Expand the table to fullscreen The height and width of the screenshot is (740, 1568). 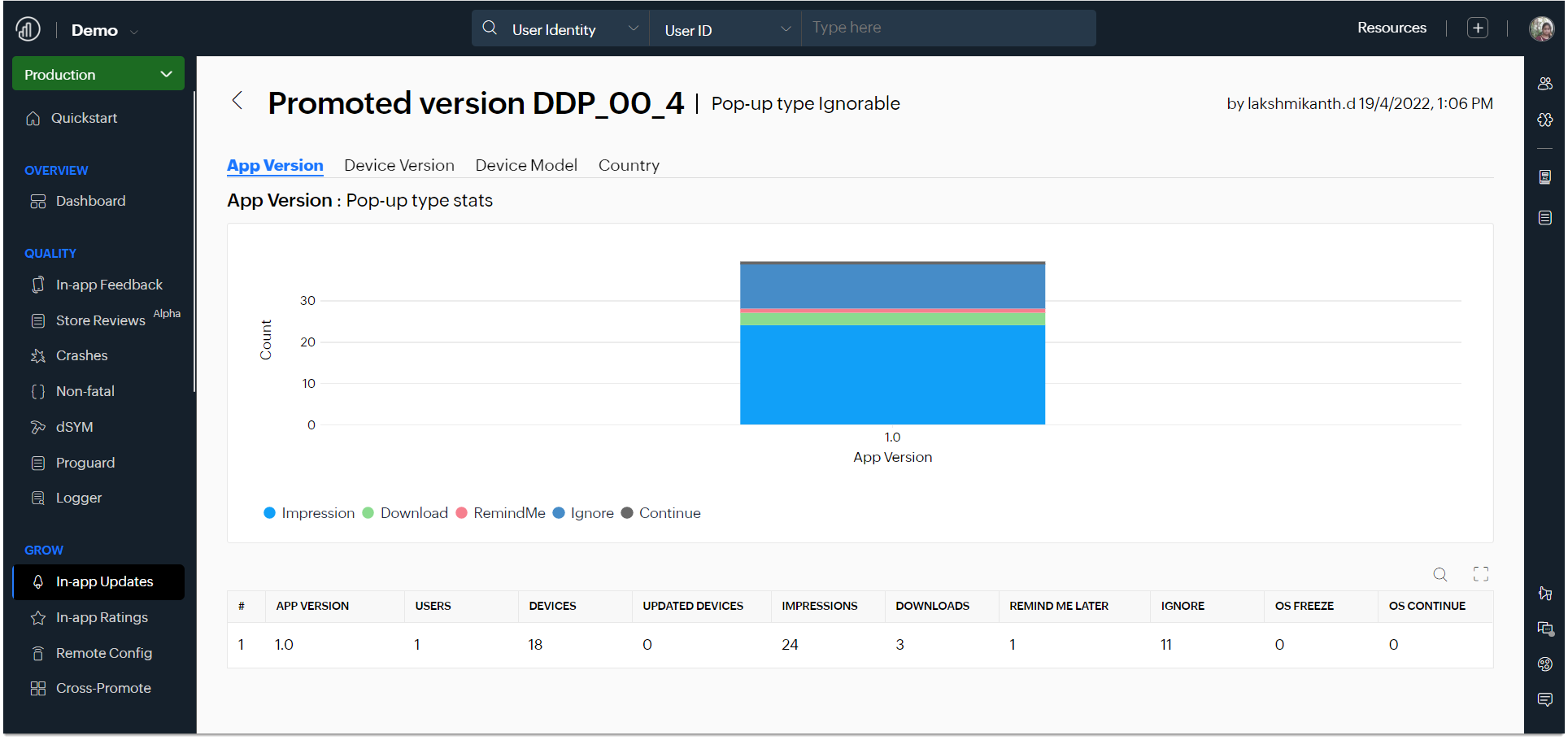tap(1481, 574)
